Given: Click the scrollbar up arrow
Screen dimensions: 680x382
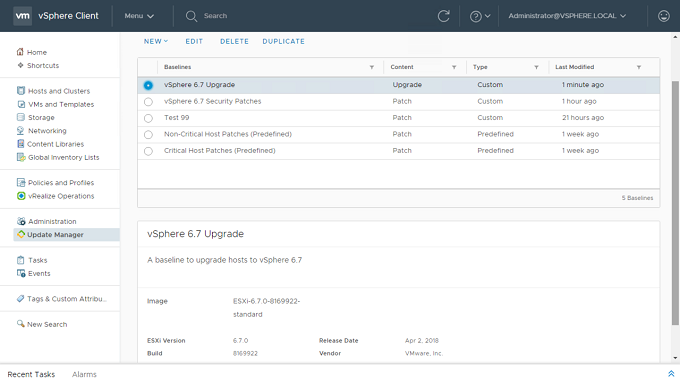Looking at the screenshot, I should point(675,37).
